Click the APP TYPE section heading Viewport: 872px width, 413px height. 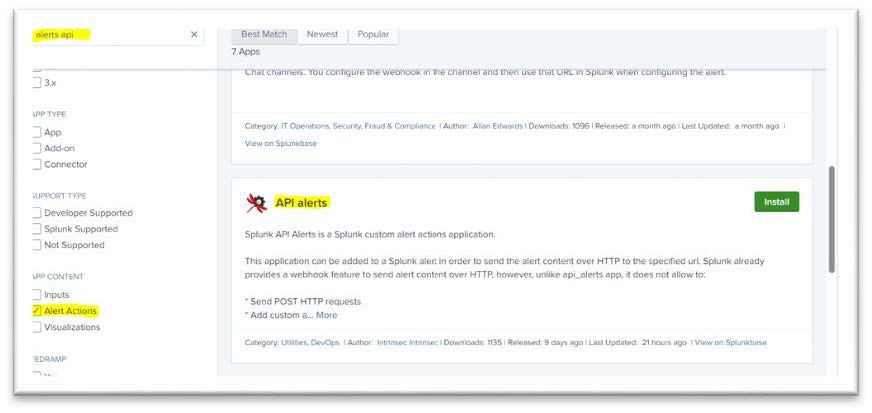pos(48,114)
